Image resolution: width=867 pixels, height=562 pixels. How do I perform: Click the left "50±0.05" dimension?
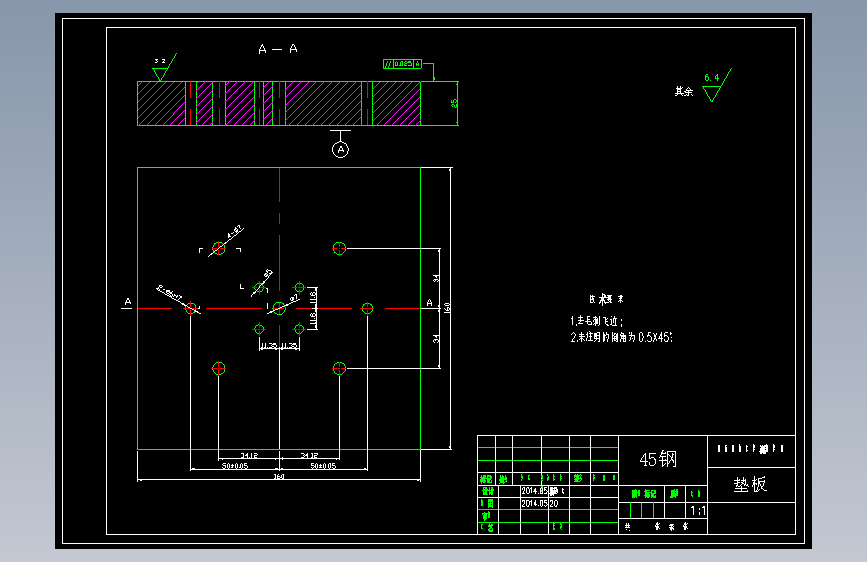click(x=235, y=466)
